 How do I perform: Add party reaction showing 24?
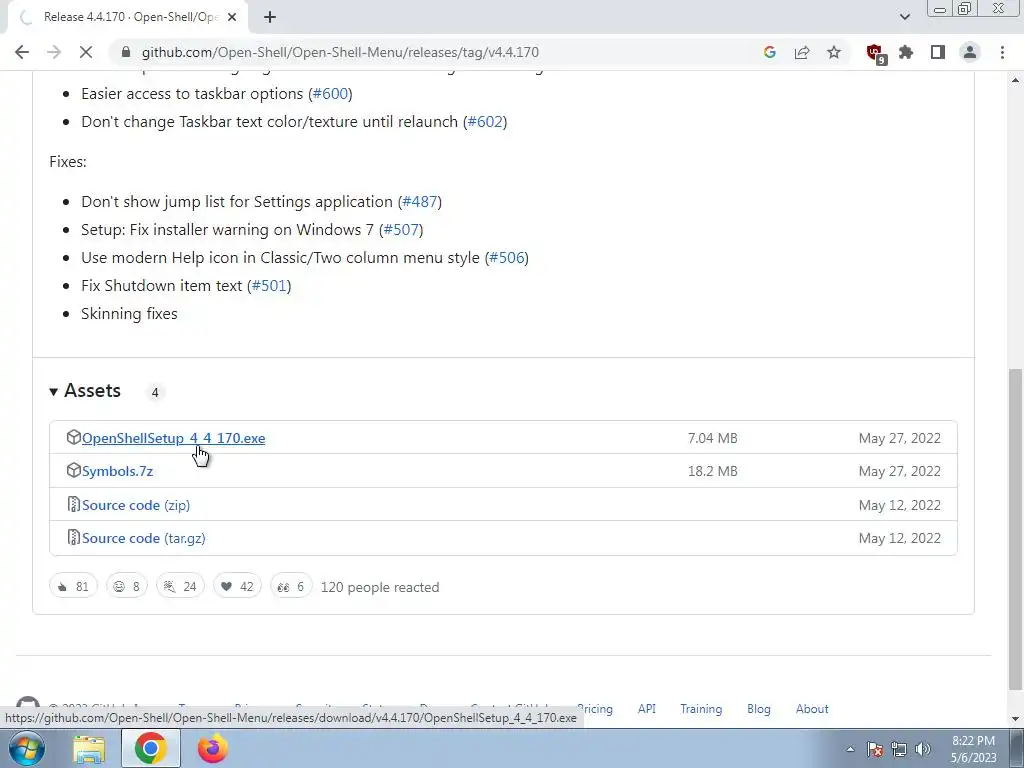[x=180, y=586]
